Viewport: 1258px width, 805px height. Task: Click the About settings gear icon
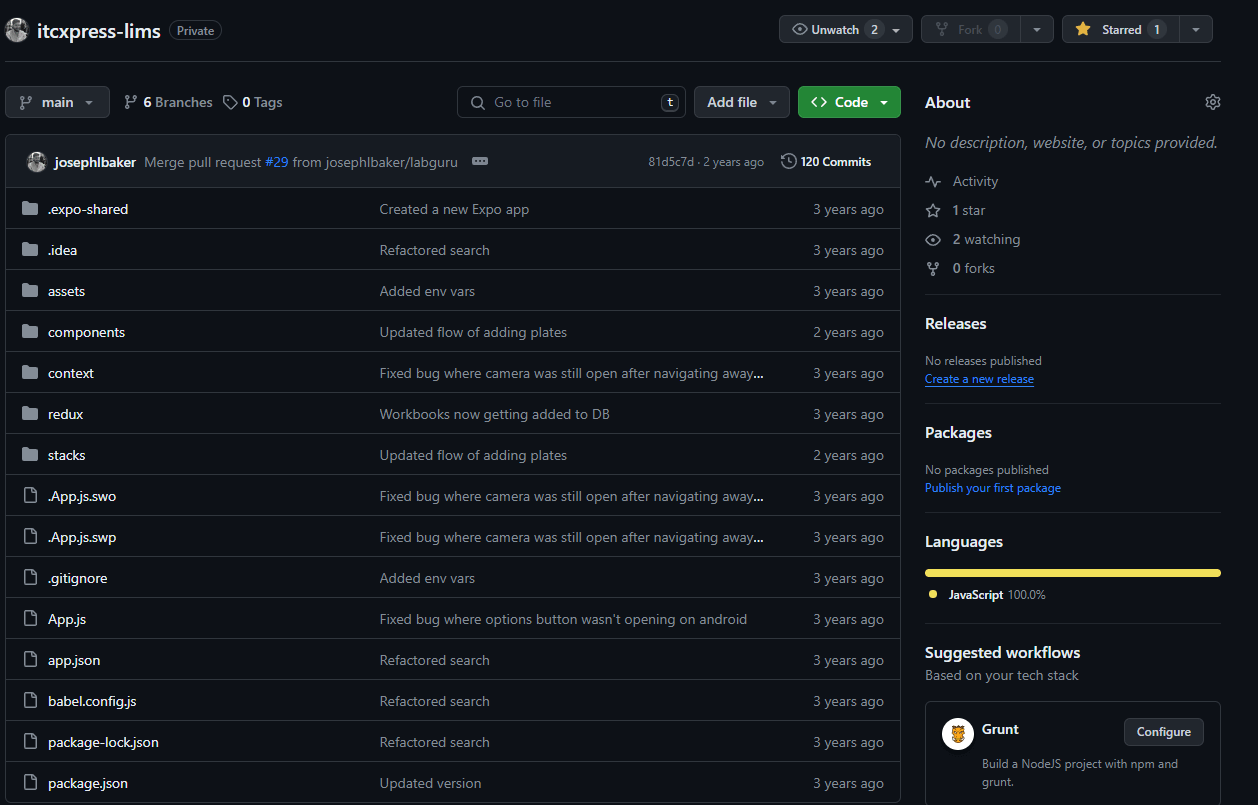[1212, 102]
